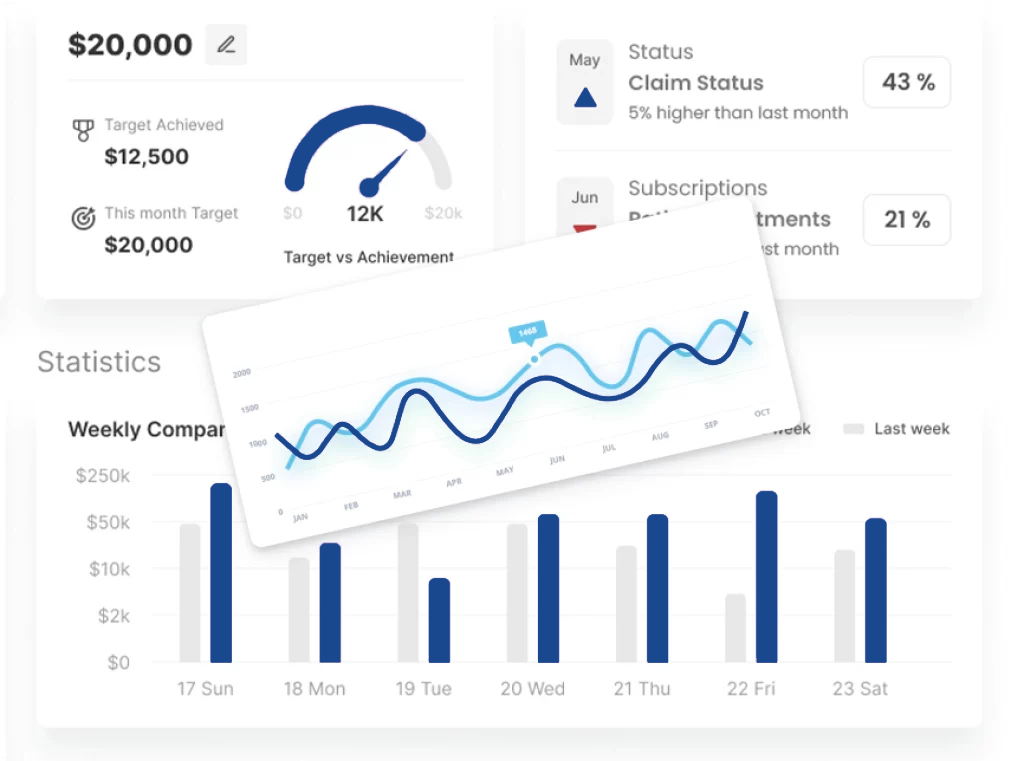Click the blue bar for 23 Sat
Image resolution: width=1024 pixels, height=761 pixels.
click(x=876, y=590)
